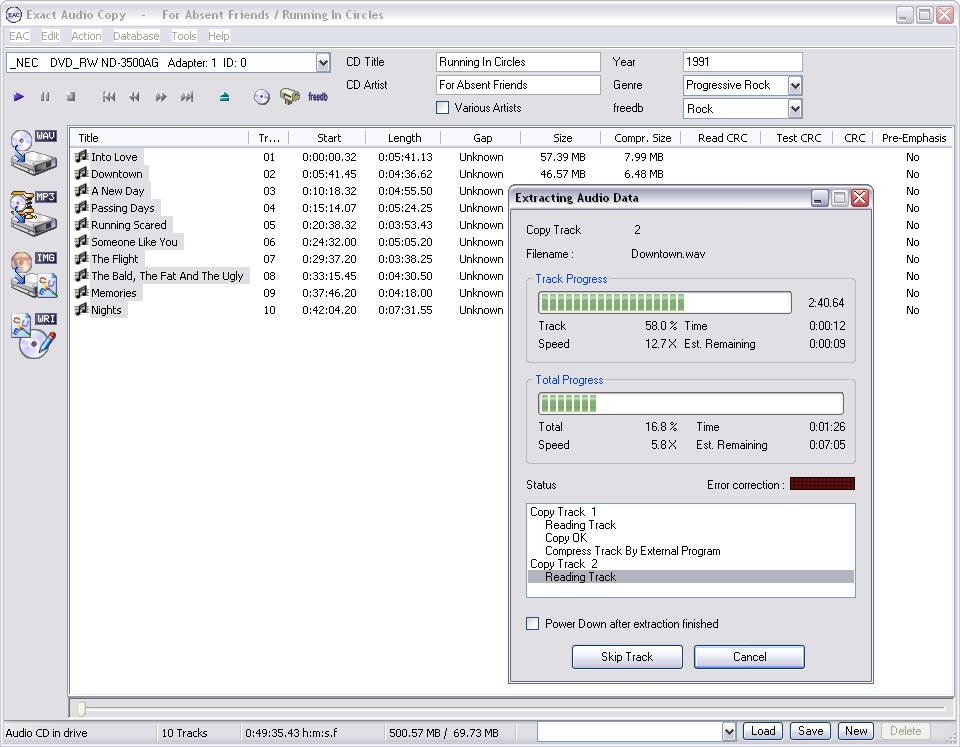Click the Compr. Size column header

point(642,138)
